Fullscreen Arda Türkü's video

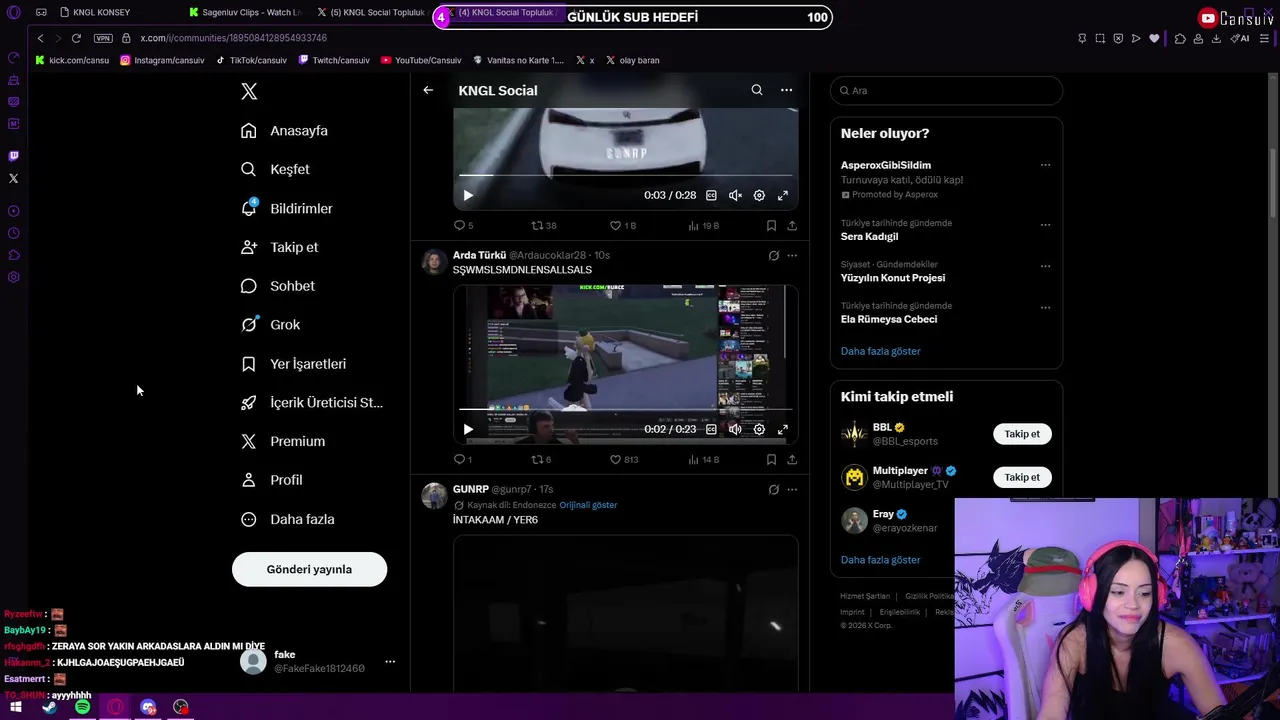(x=783, y=429)
